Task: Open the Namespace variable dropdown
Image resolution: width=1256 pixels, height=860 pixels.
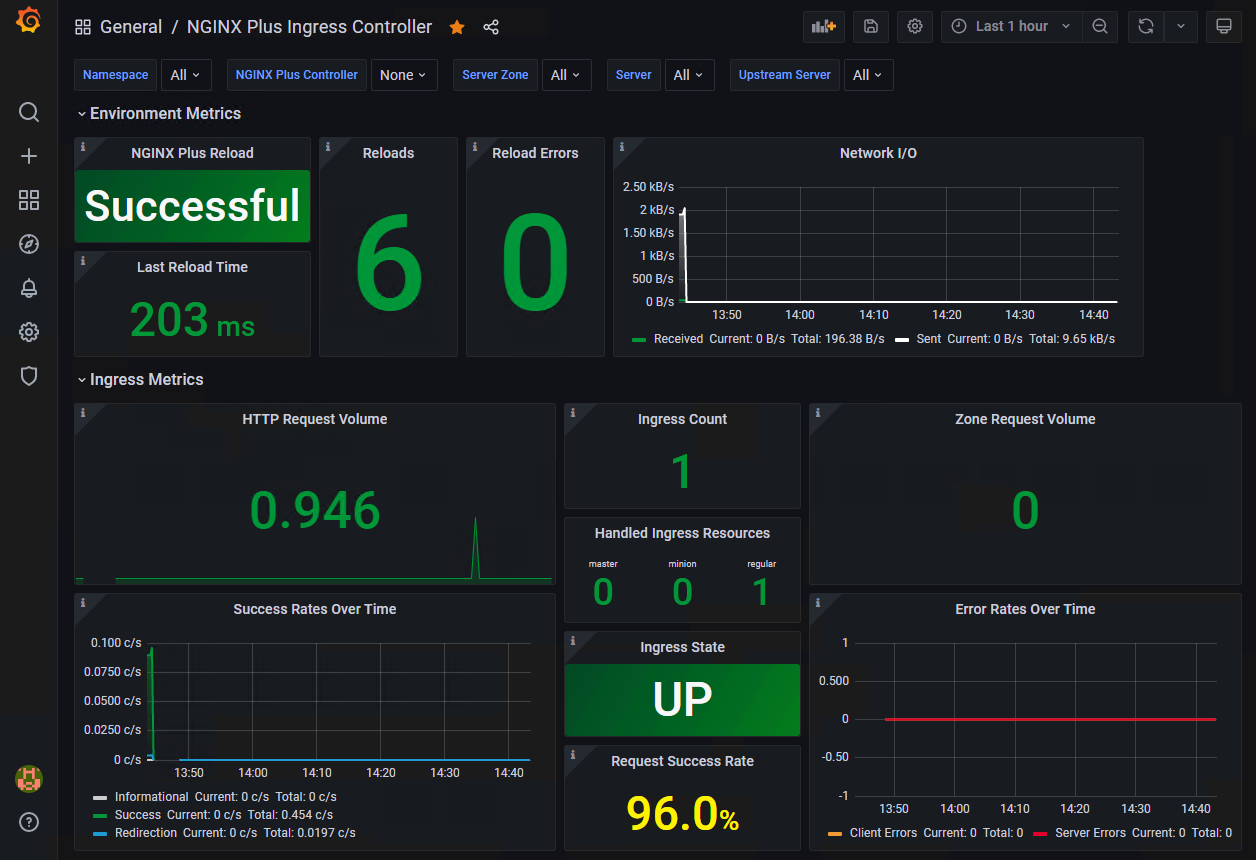Action: tap(185, 75)
